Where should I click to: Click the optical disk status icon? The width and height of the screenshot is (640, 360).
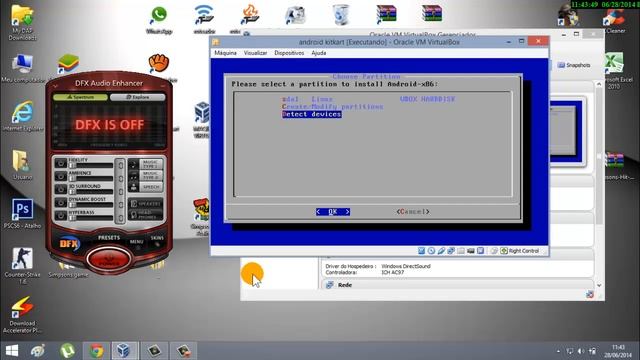click(x=431, y=251)
